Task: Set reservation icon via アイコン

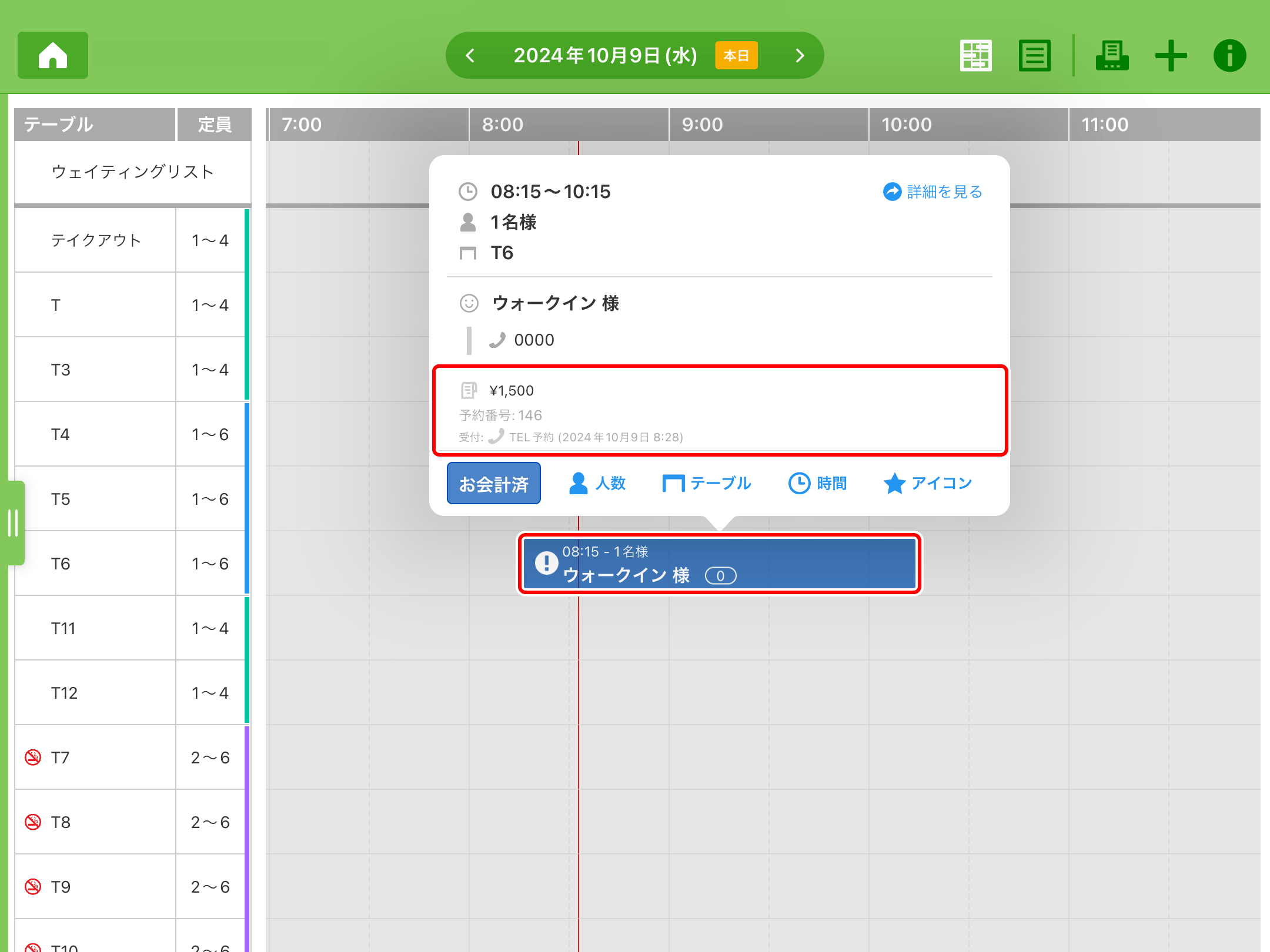Action: tap(928, 483)
